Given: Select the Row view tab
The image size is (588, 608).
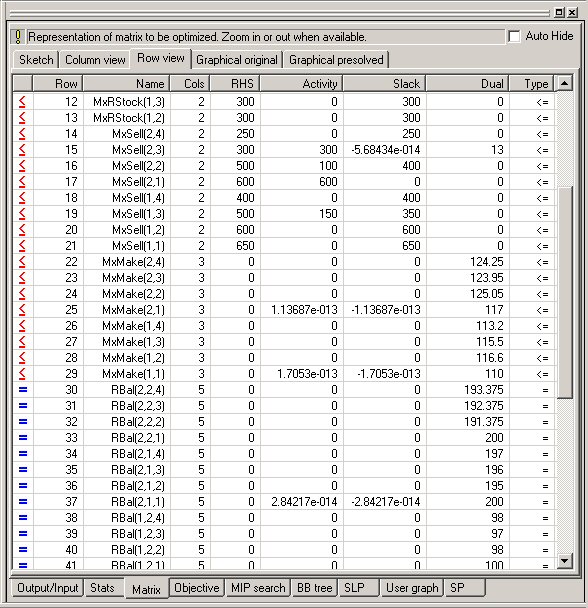Looking at the screenshot, I should click(x=161, y=58).
